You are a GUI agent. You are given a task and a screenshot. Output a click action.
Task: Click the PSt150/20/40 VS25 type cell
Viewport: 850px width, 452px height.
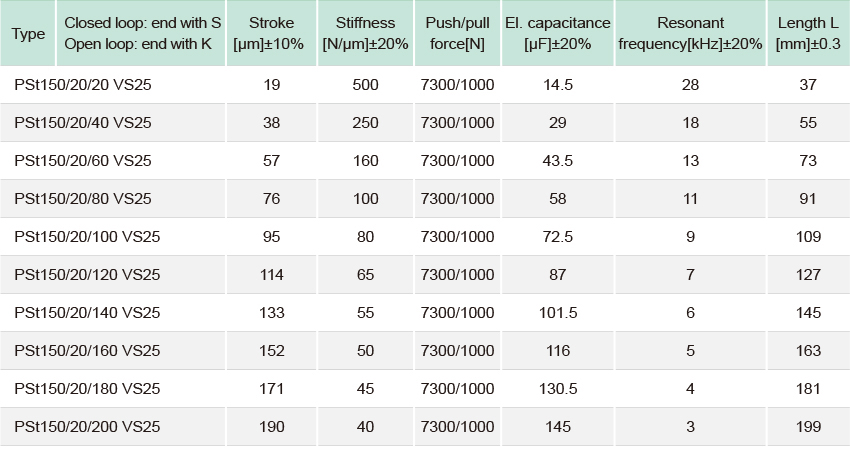tap(83, 123)
